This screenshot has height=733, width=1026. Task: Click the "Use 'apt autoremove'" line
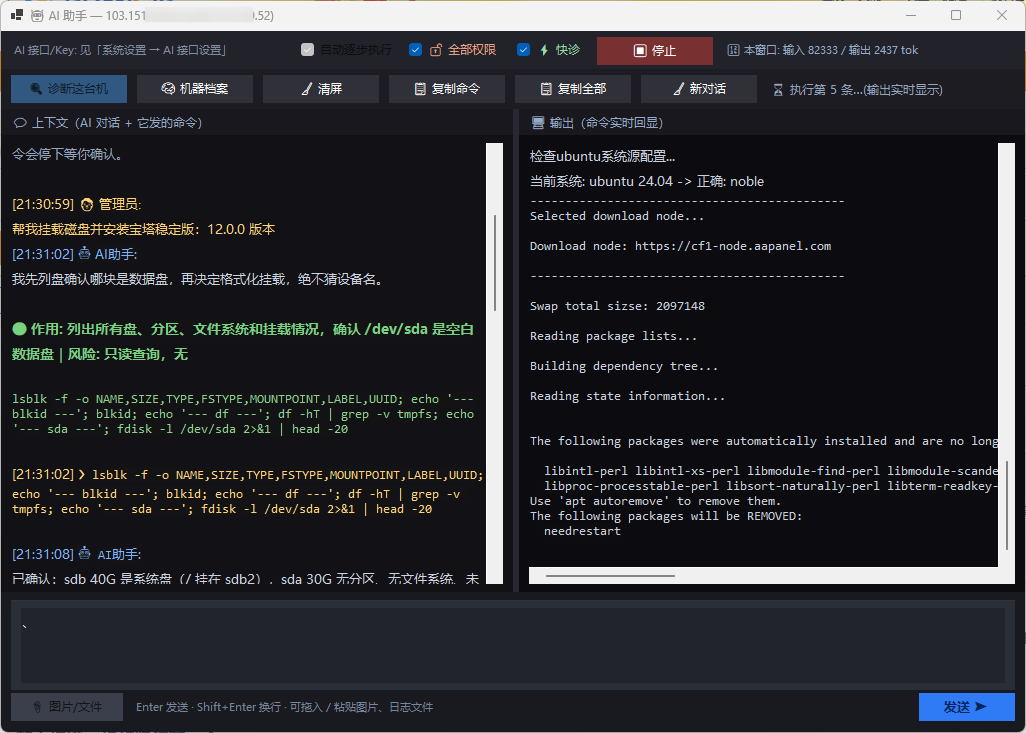[x=656, y=501]
